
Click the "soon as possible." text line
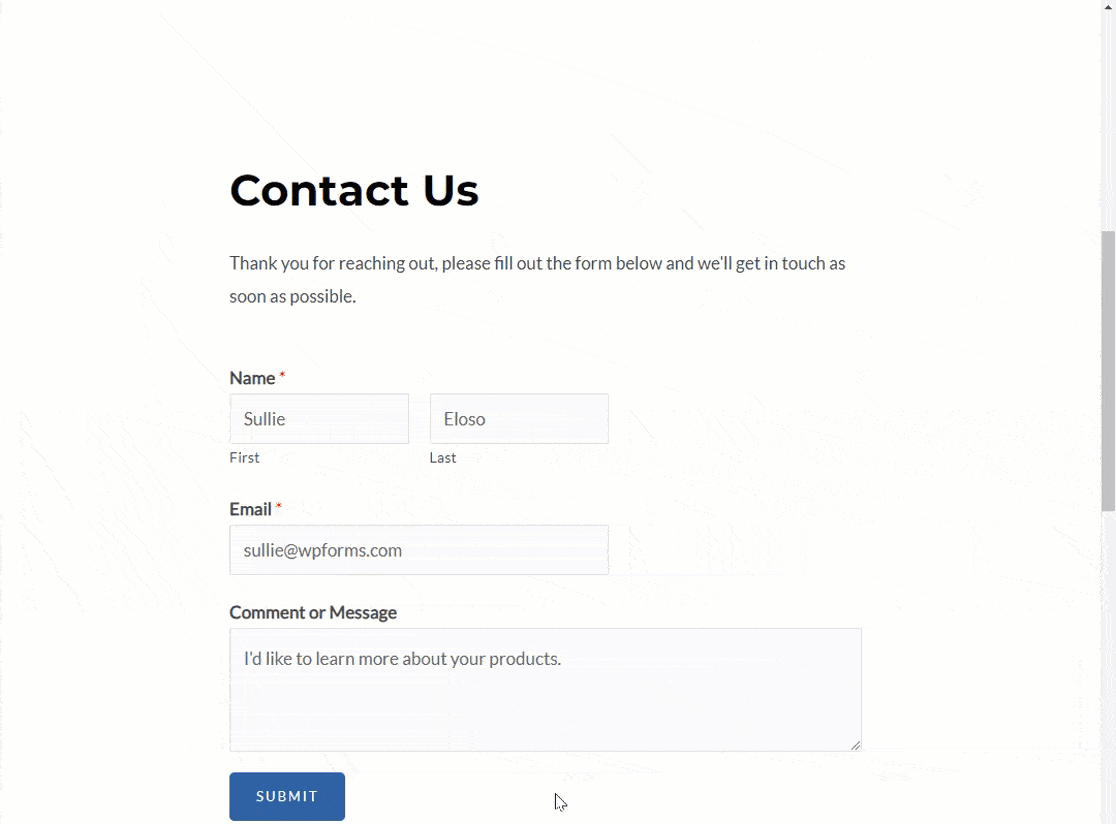292,297
